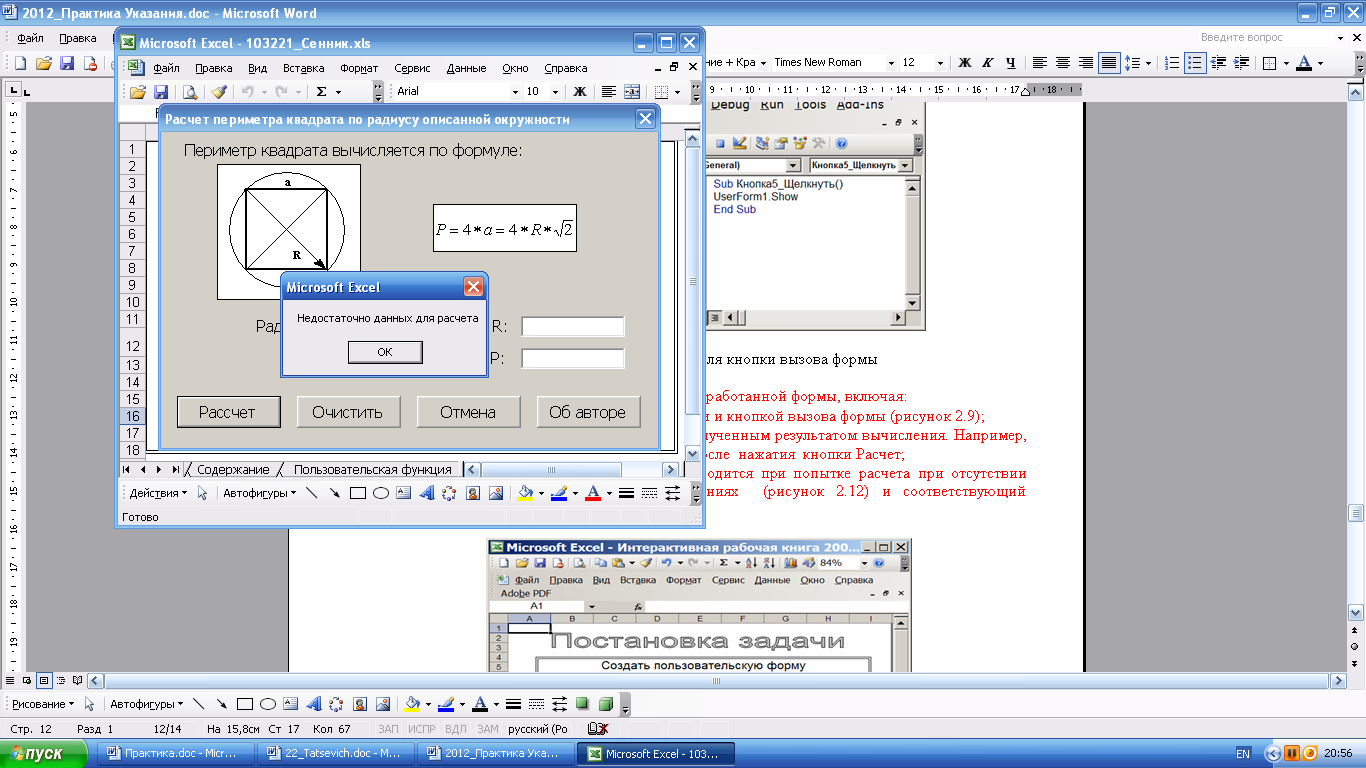Select Line tool in Word drawing toolbar
The width and height of the screenshot is (1366, 768).
click(198, 704)
